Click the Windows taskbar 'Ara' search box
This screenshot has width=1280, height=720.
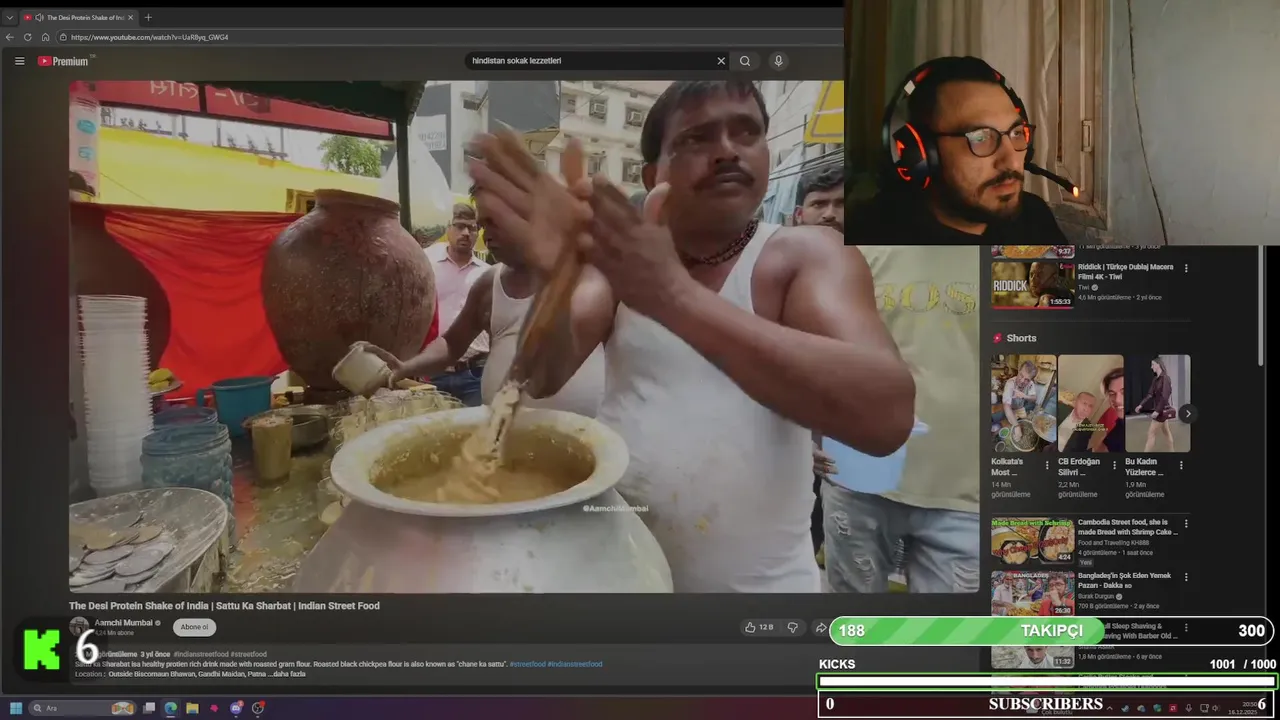(x=84, y=708)
